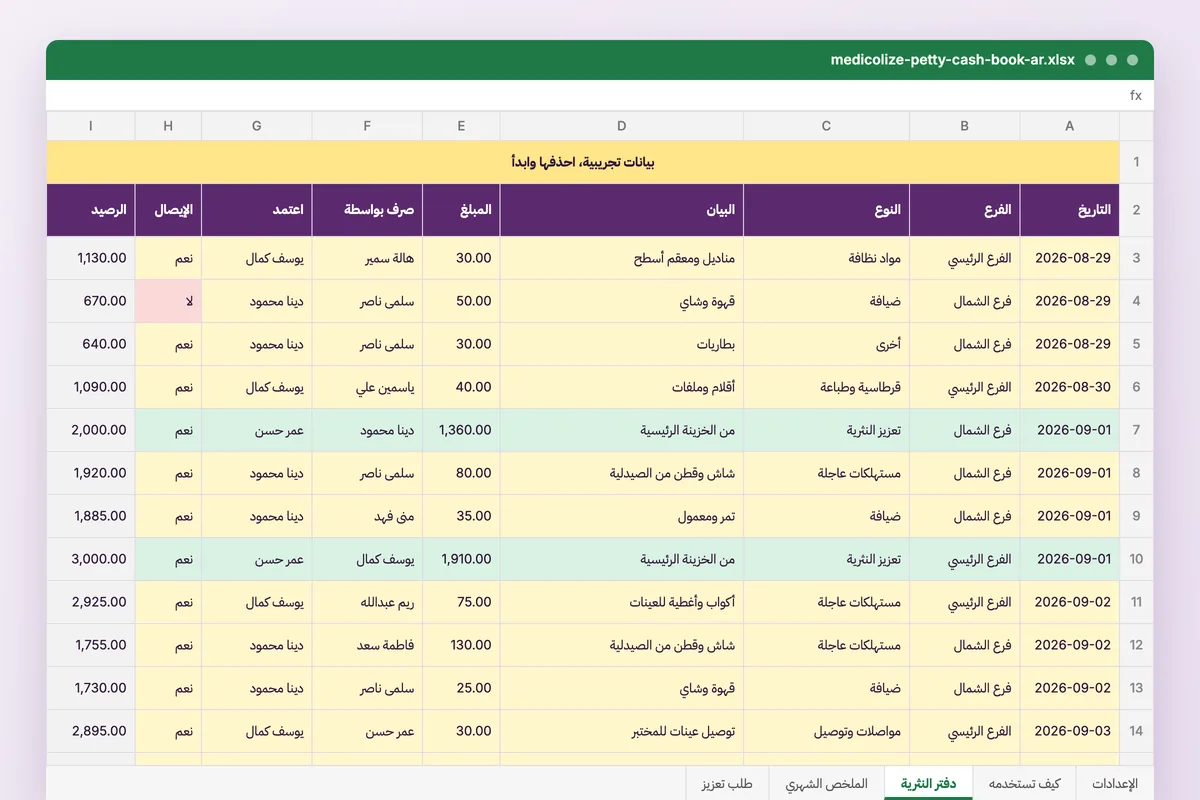Image resolution: width=1200 pixels, height=800 pixels.
Task: Select the red لا receipt cell
Action: point(168,301)
